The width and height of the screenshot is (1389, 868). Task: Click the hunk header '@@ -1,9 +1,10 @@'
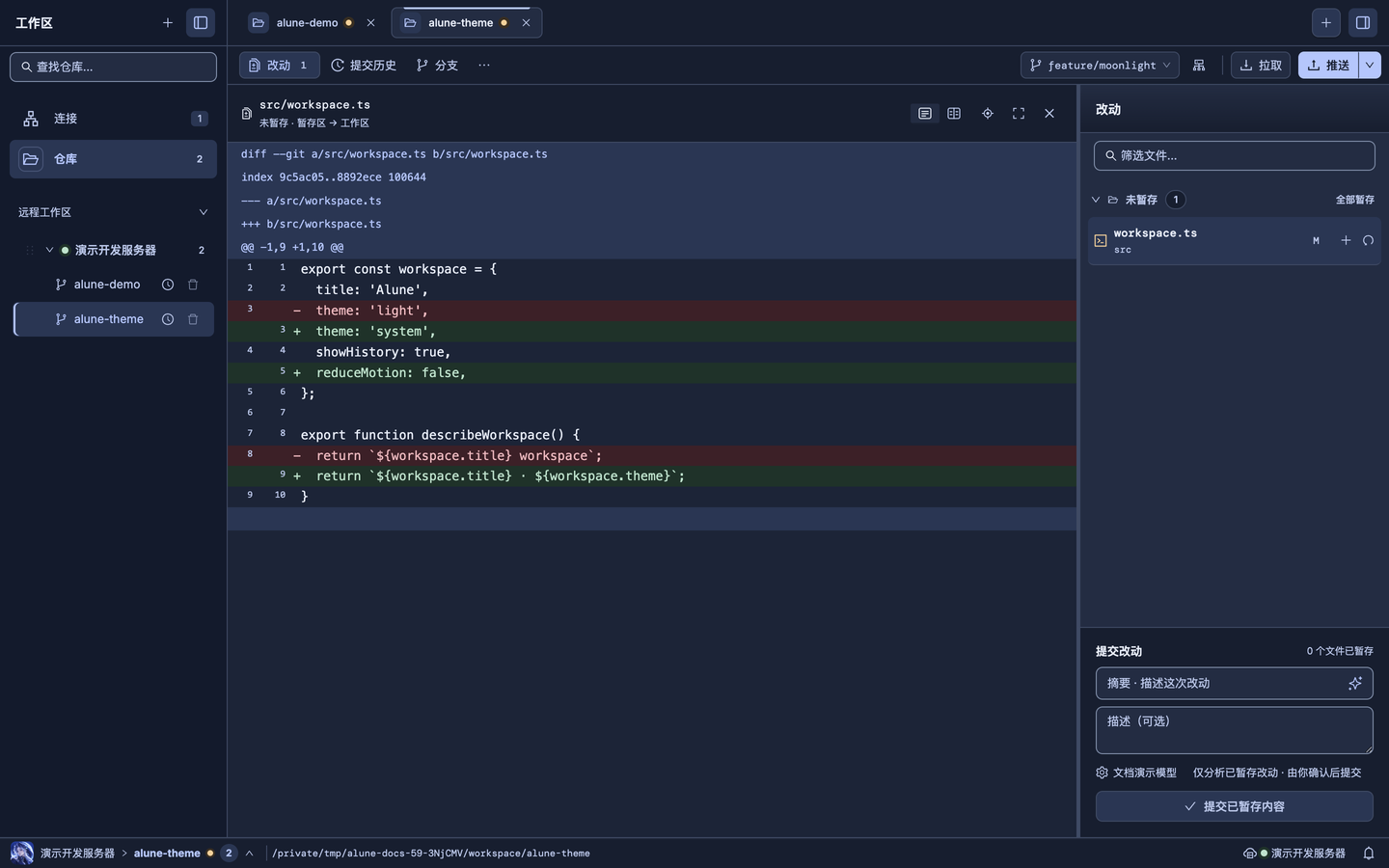(x=652, y=247)
